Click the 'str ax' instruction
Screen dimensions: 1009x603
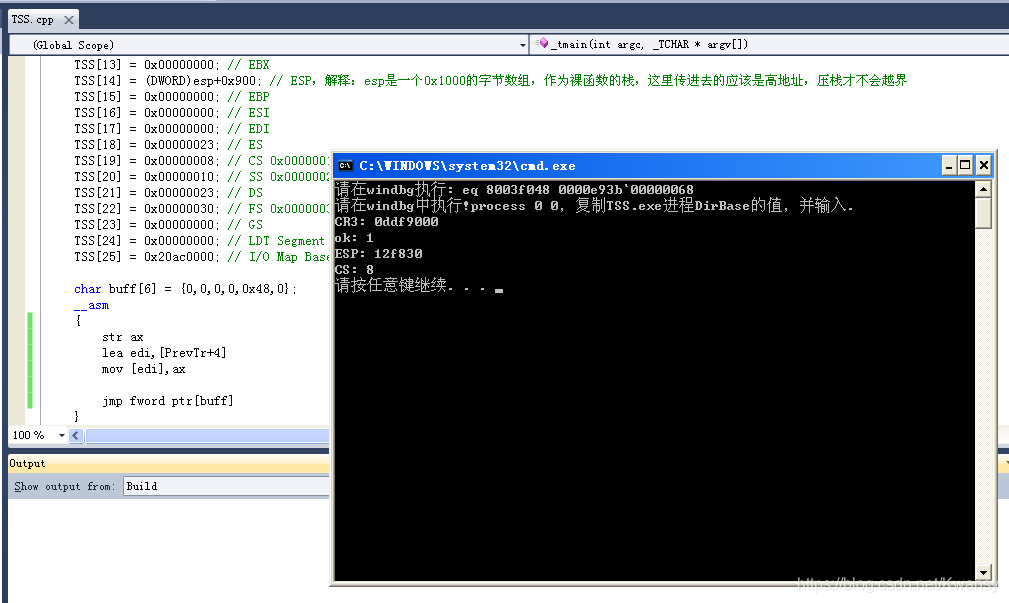[x=122, y=337]
